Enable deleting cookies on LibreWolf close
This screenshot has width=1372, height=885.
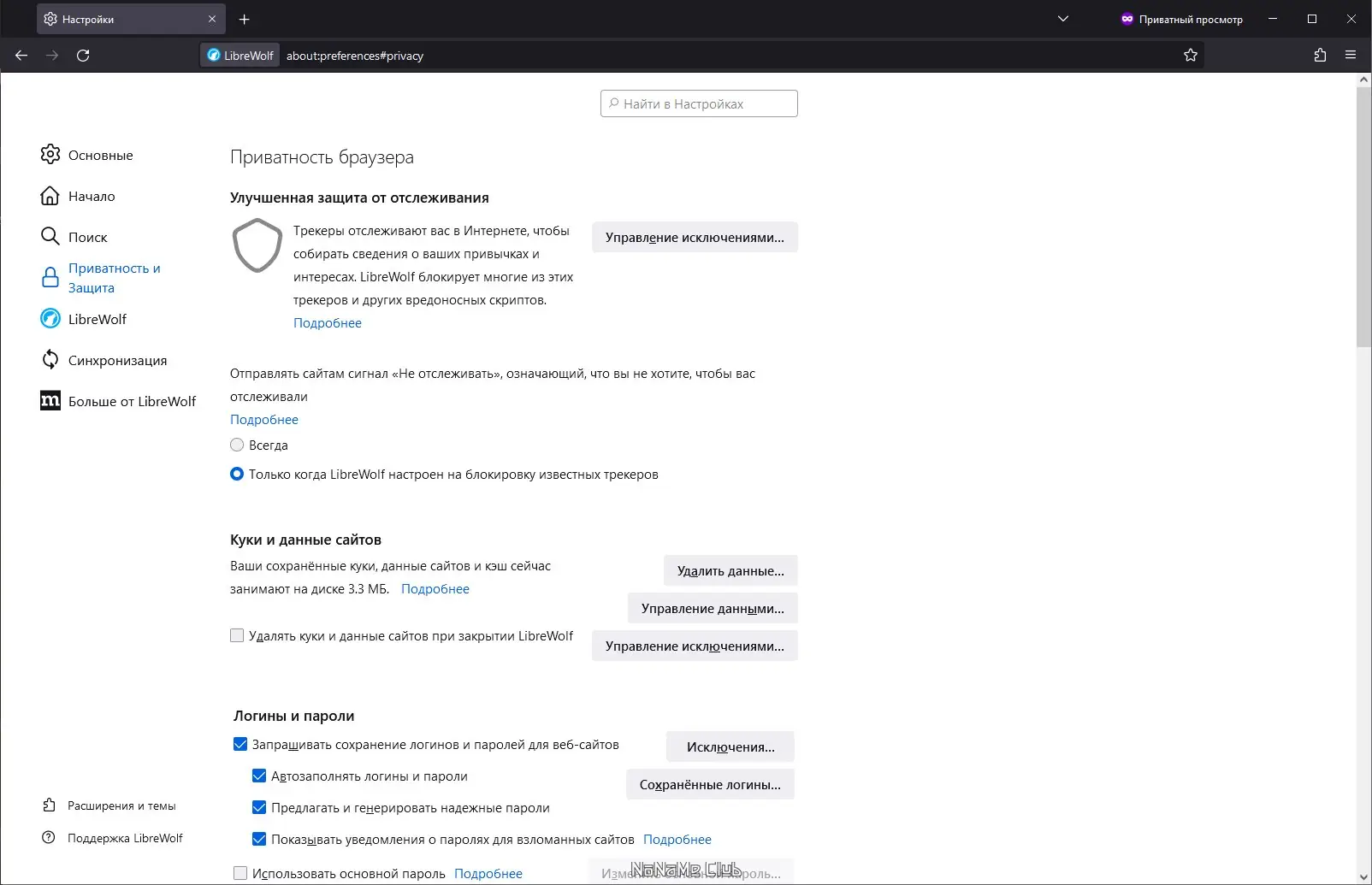pos(237,635)
